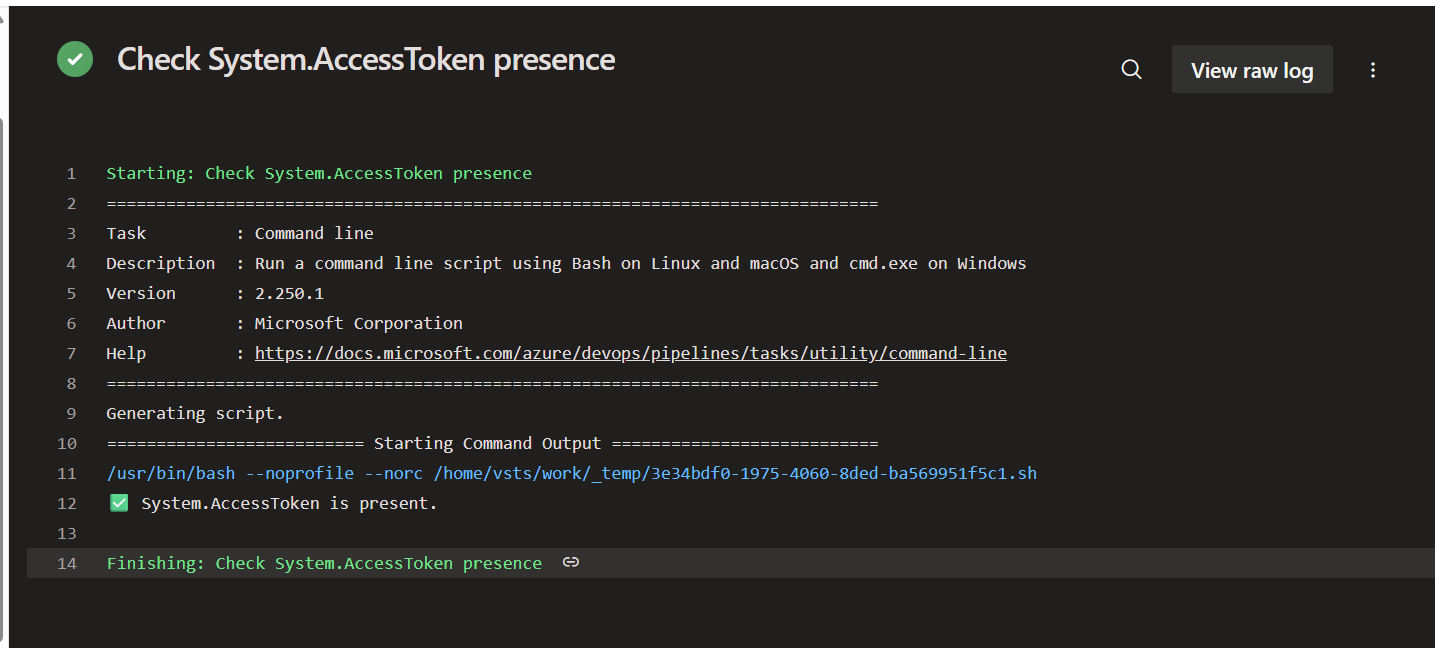Click log line number 7
Viewport: 1435px width, 648px height.
[71, 353]
